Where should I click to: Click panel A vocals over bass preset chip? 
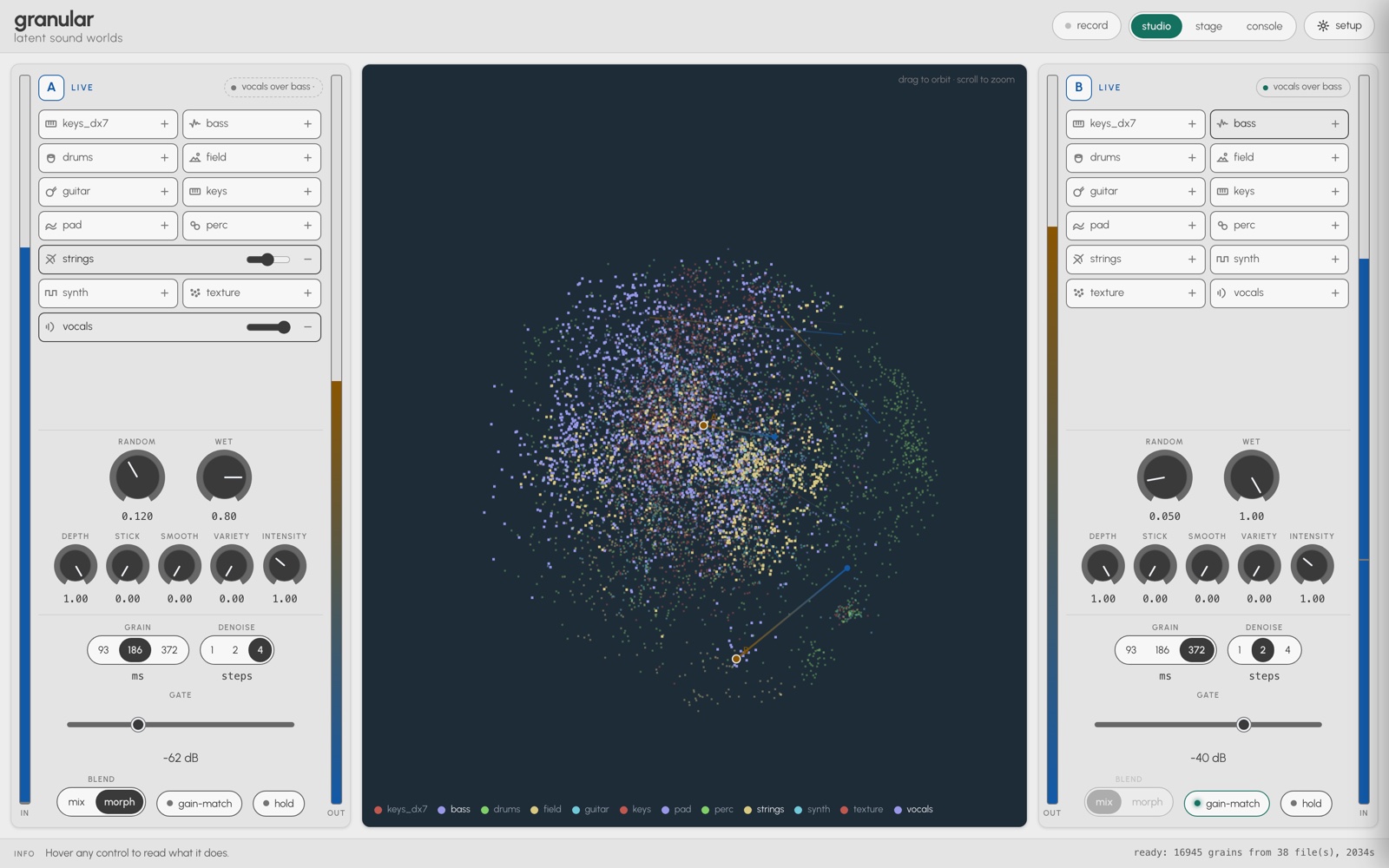pyautogui.click(x=273, y=87)
